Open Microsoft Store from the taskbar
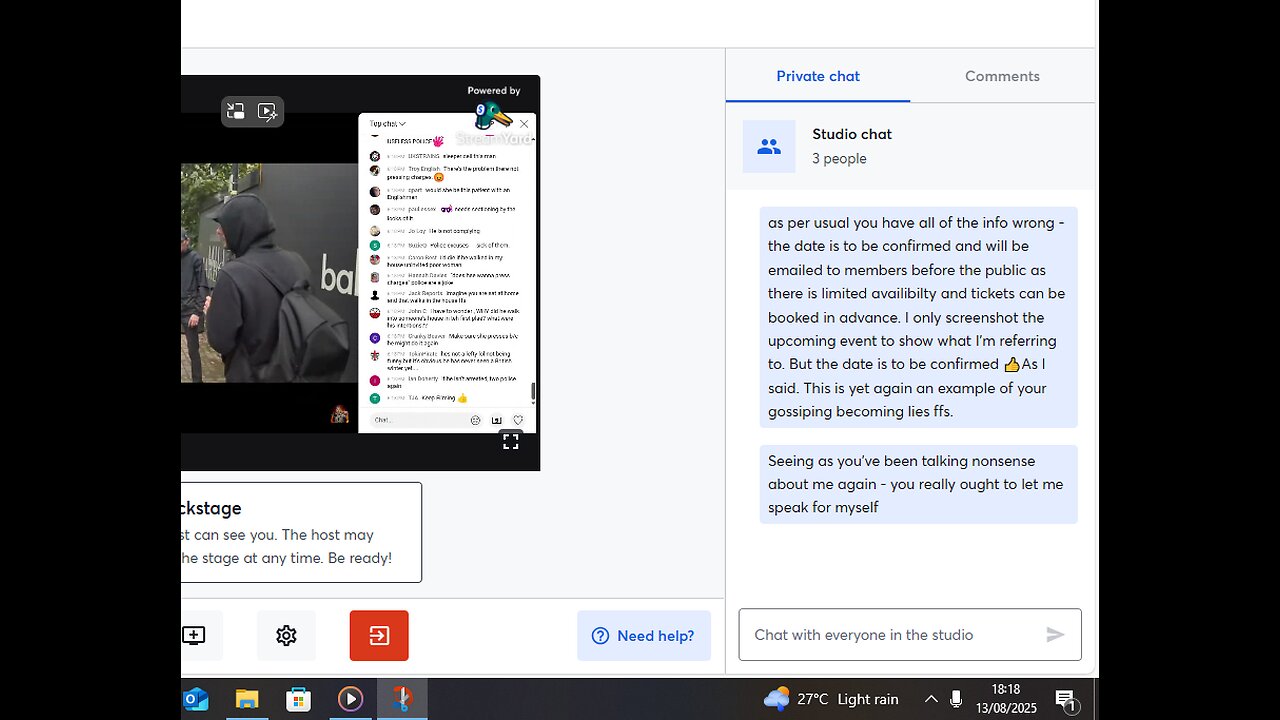1280x720 pixels. click(x=298, y=699)
